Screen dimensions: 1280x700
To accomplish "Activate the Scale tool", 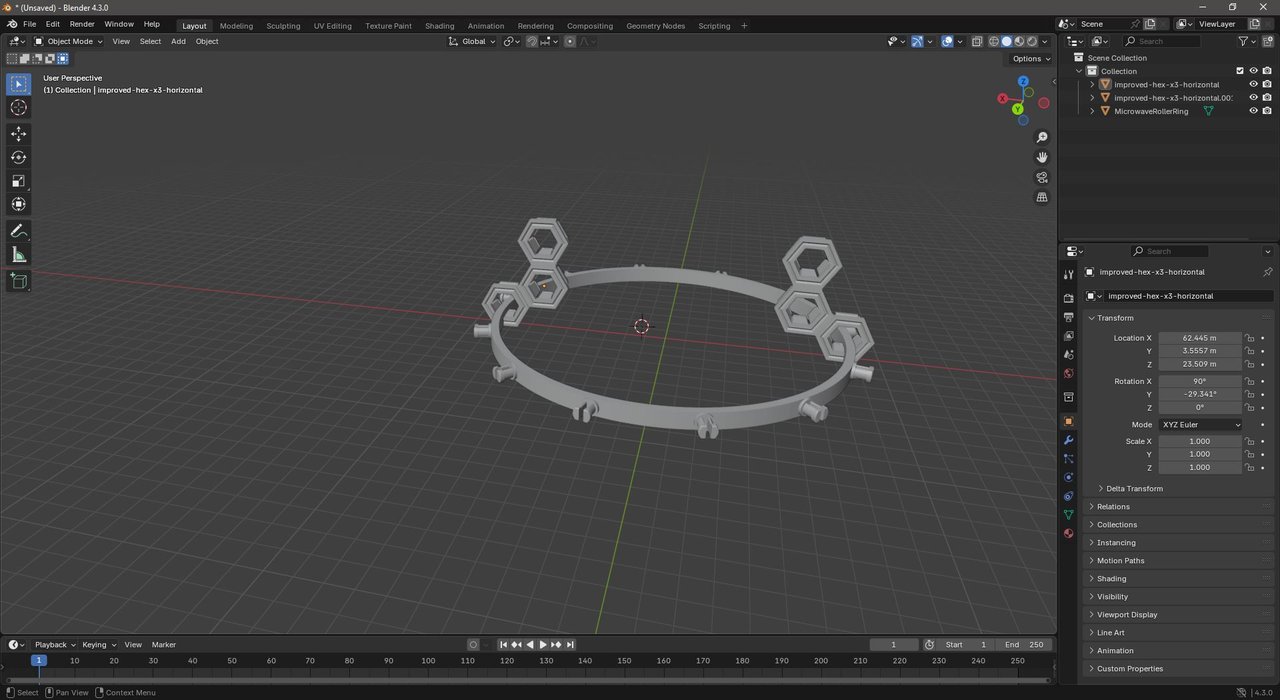I will pyautogui.click(x=18, y=181).
